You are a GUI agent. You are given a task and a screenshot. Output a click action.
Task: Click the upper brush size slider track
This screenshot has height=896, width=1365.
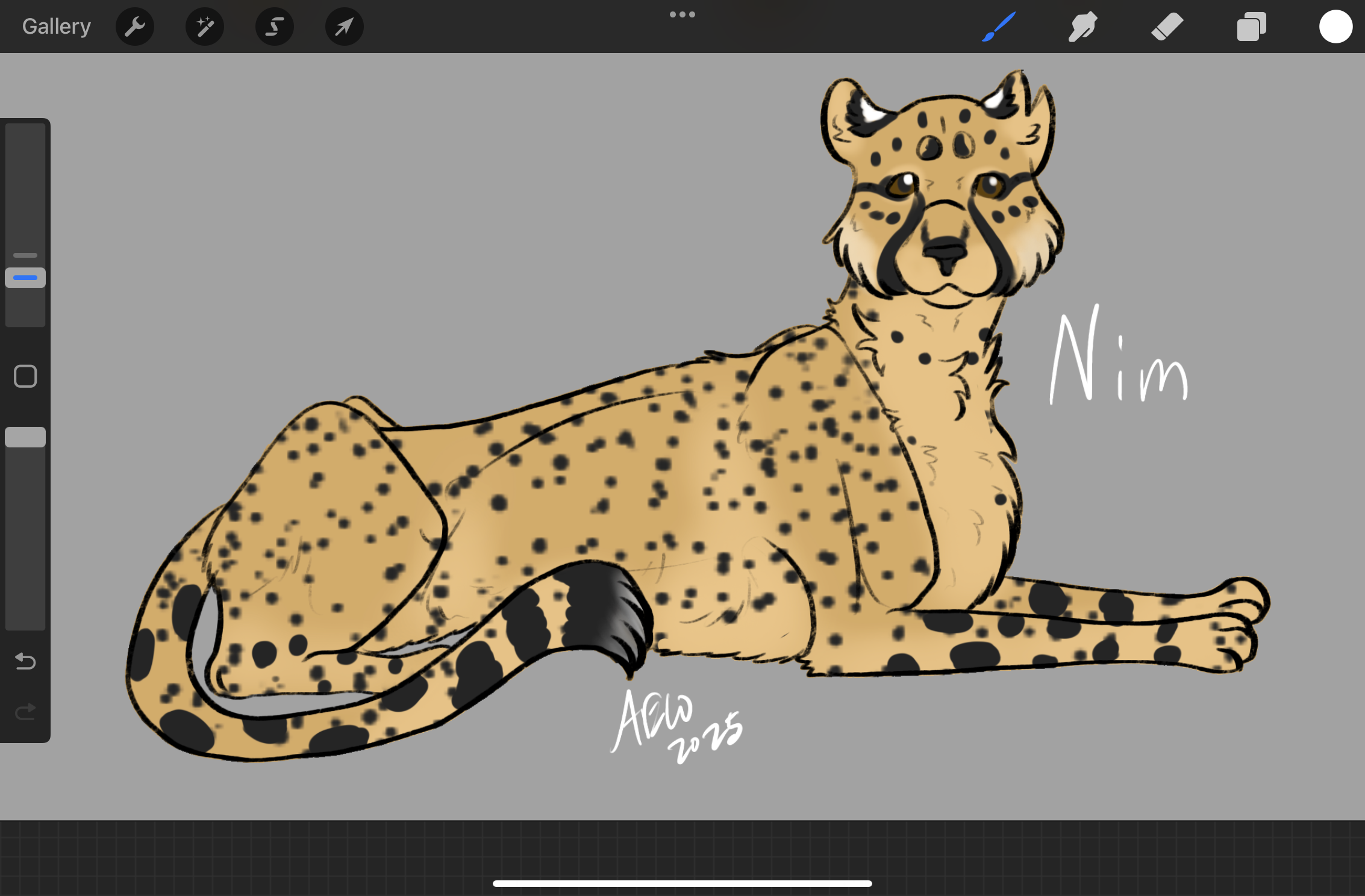point(25,181)
